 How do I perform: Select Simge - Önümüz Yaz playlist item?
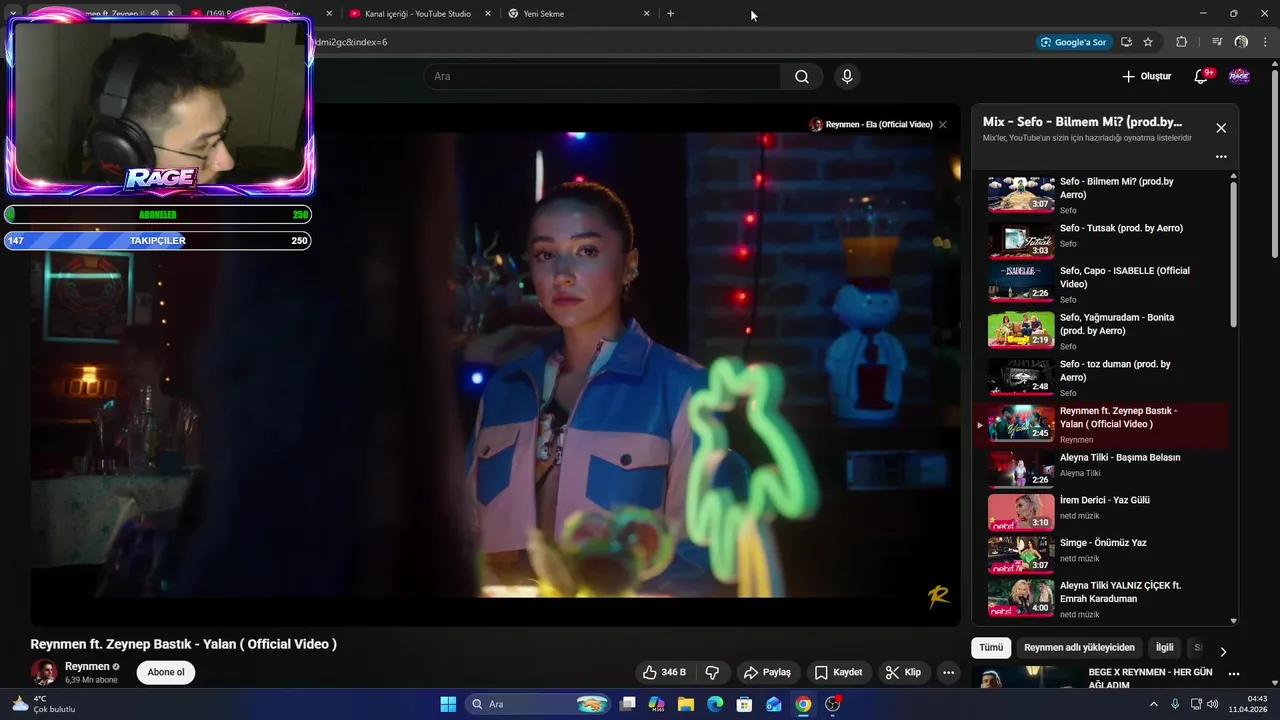[1100, 554]
